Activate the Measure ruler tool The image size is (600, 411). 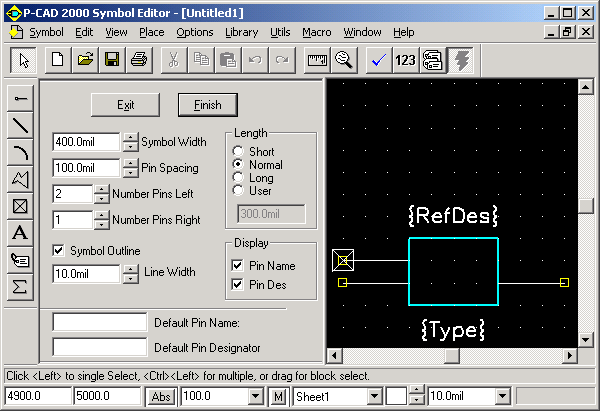[x=317, y=60]
